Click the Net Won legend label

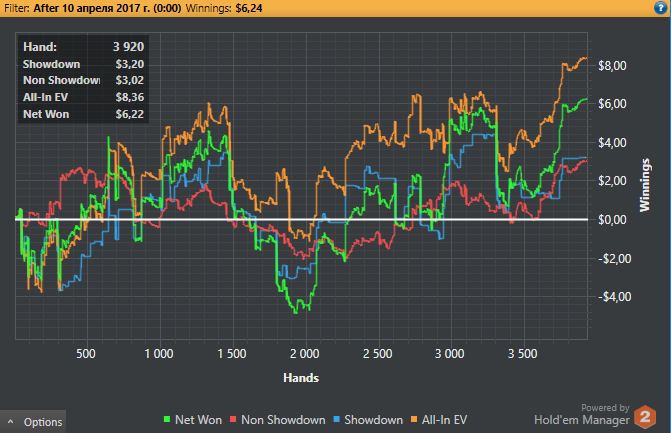click(199, 420)
